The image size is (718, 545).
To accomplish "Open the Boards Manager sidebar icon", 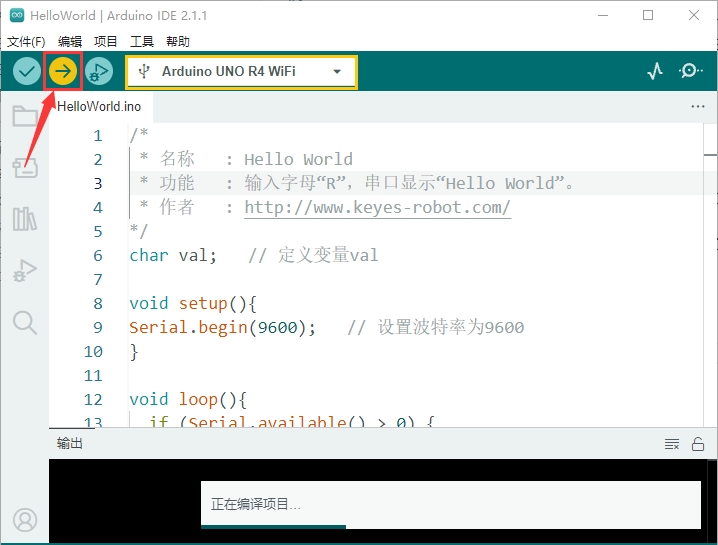I will pos(25,168).
